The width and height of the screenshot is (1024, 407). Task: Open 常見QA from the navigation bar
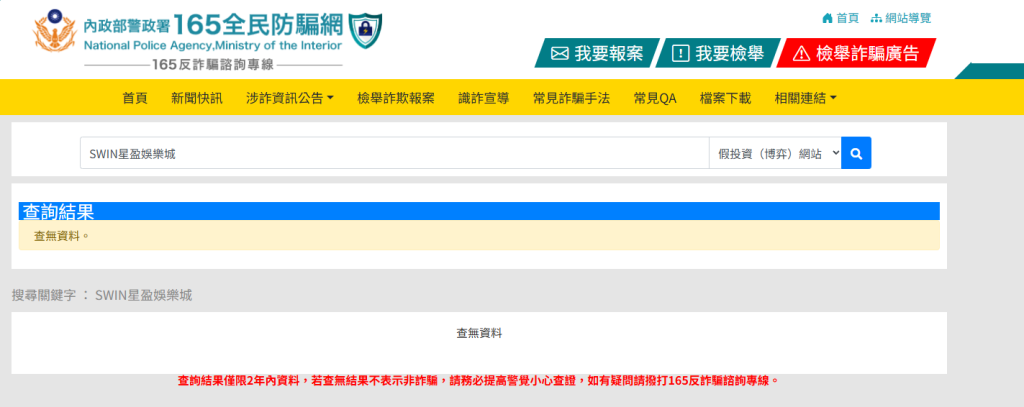point(655,98)
